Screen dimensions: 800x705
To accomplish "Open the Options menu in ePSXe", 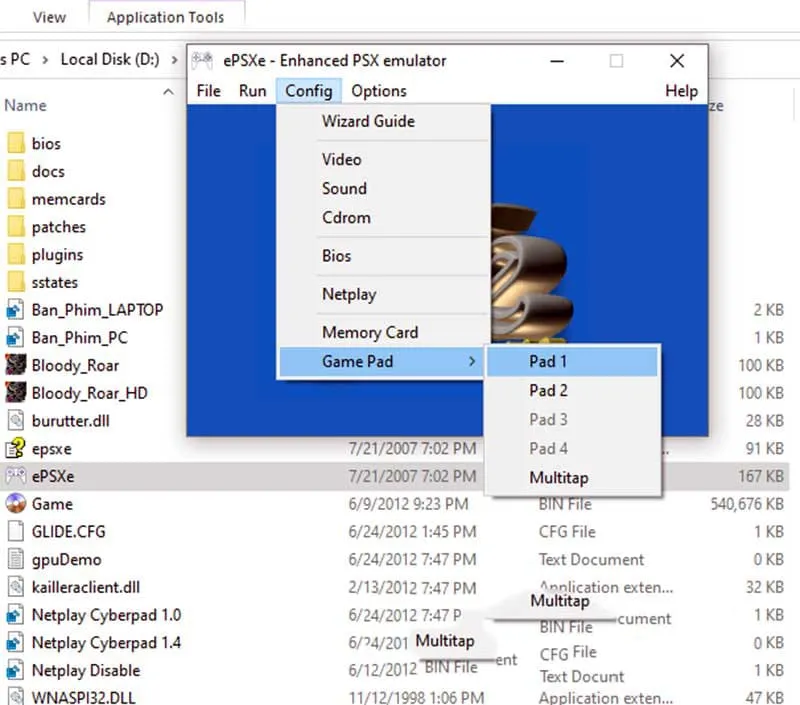I will pyautogui.click(x=379, y=91).
